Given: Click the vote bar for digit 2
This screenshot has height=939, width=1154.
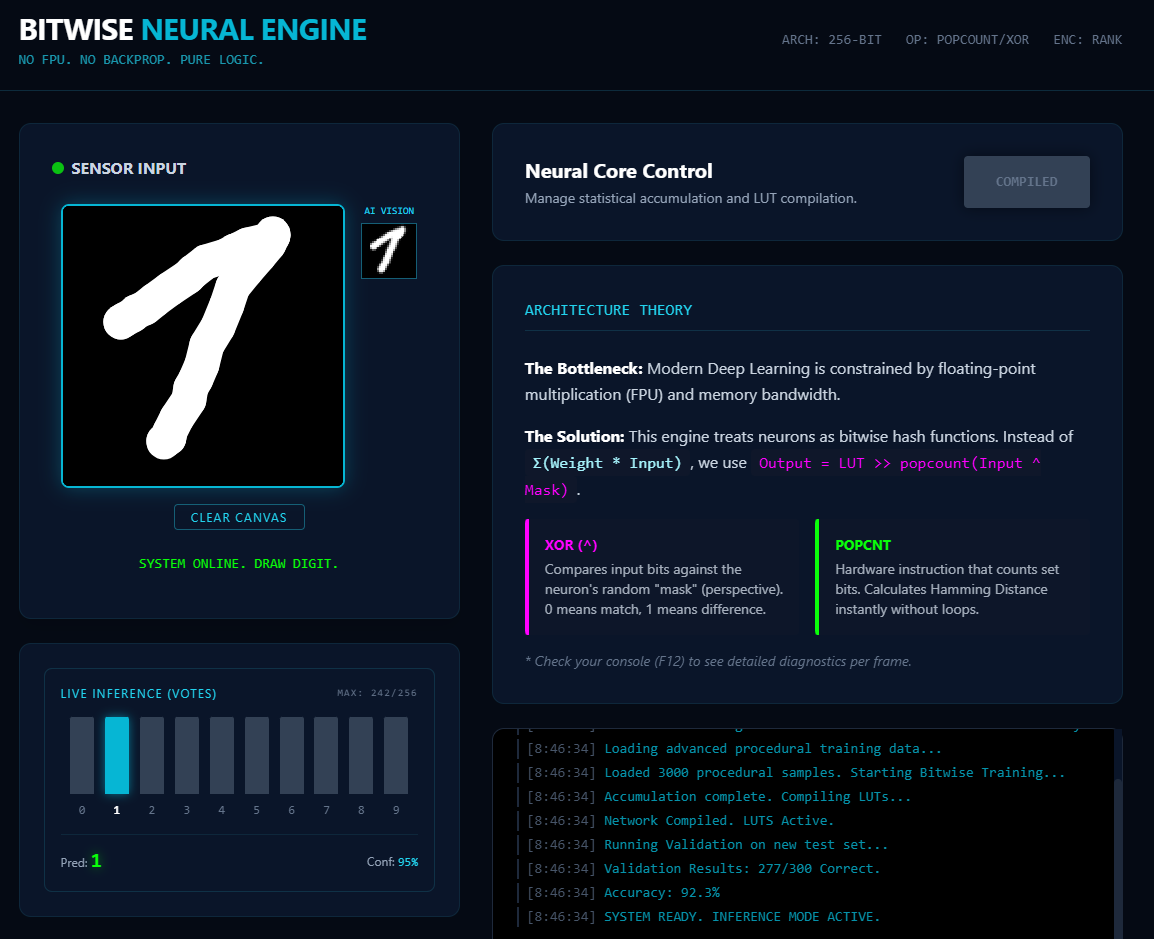Looking at the screenshot, I should point(152,755).
